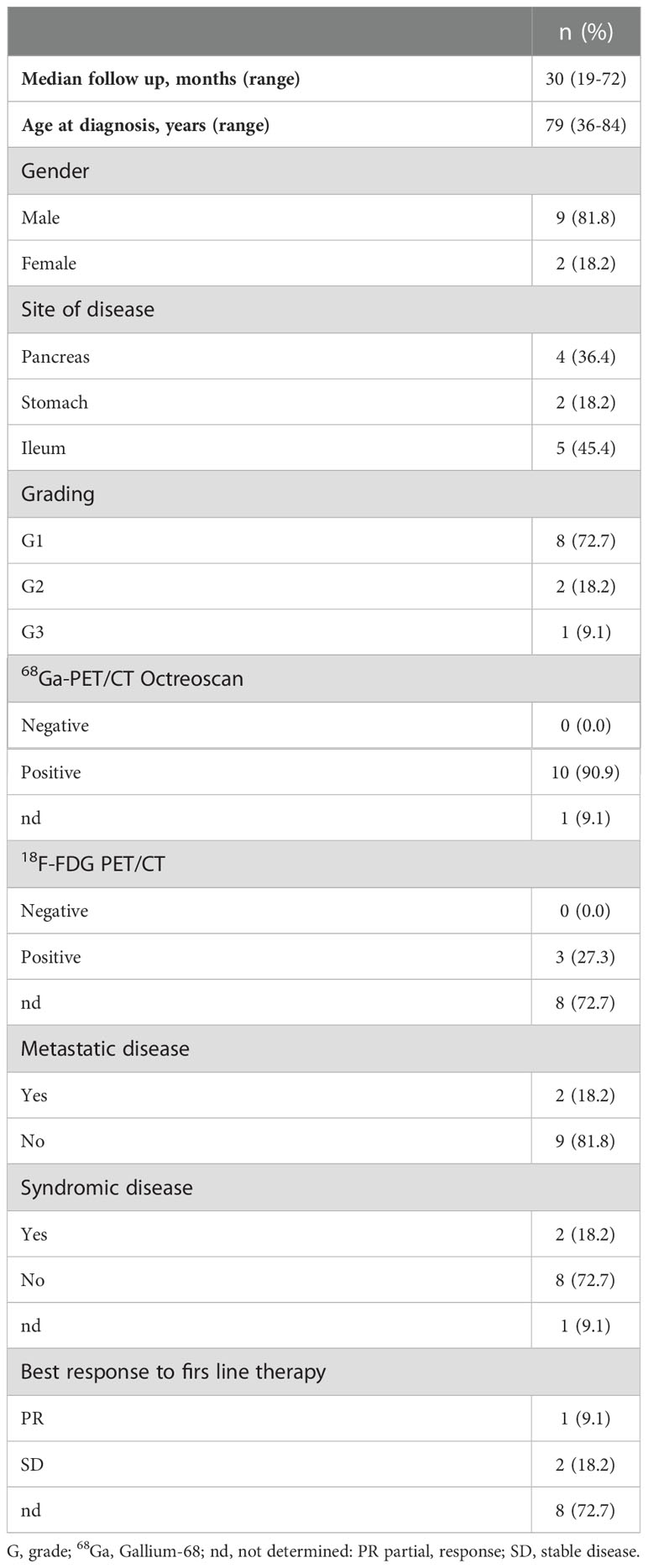
Task: Select the Median follow up row label
Action: pyautogui.click(x=160, y=80)
